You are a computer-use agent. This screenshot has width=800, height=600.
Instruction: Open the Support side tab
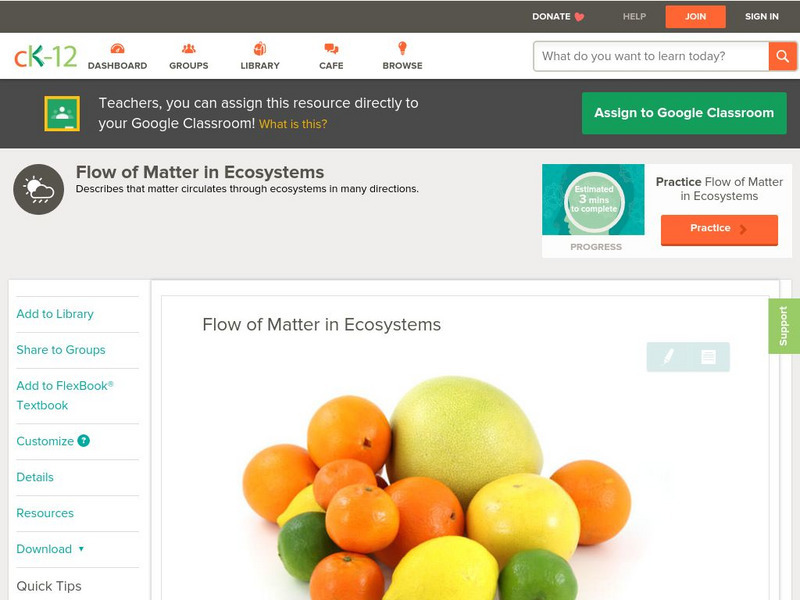(x=784, y=326)
